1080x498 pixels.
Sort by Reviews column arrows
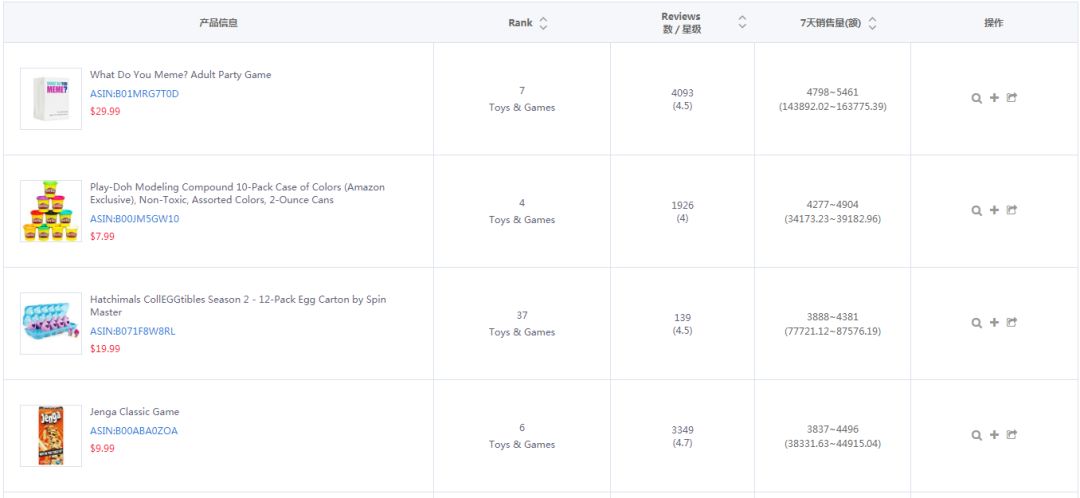point(742,22)
